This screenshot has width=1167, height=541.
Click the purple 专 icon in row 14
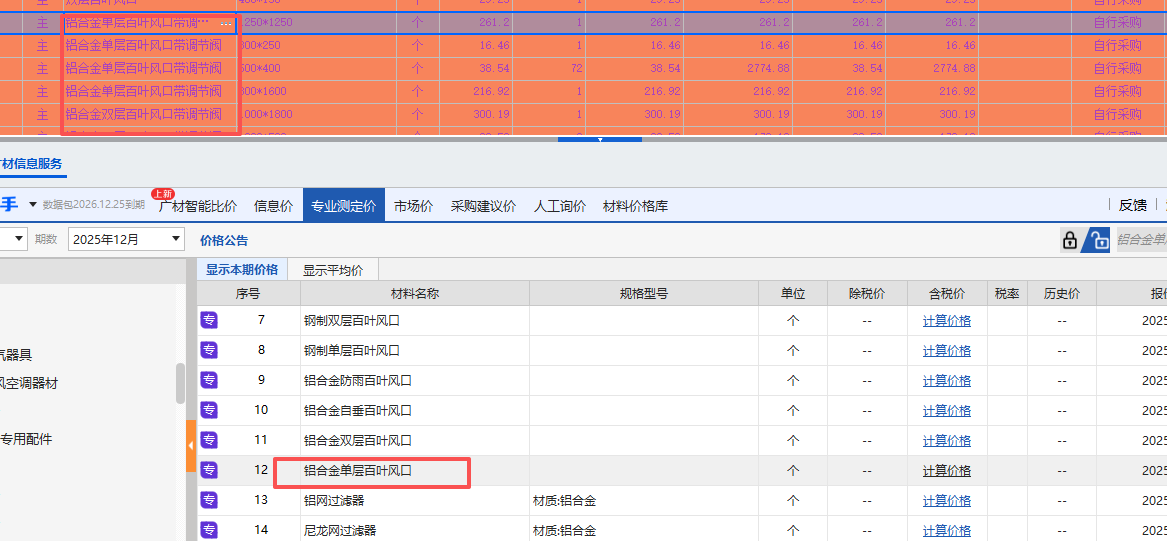coord(209,530)
